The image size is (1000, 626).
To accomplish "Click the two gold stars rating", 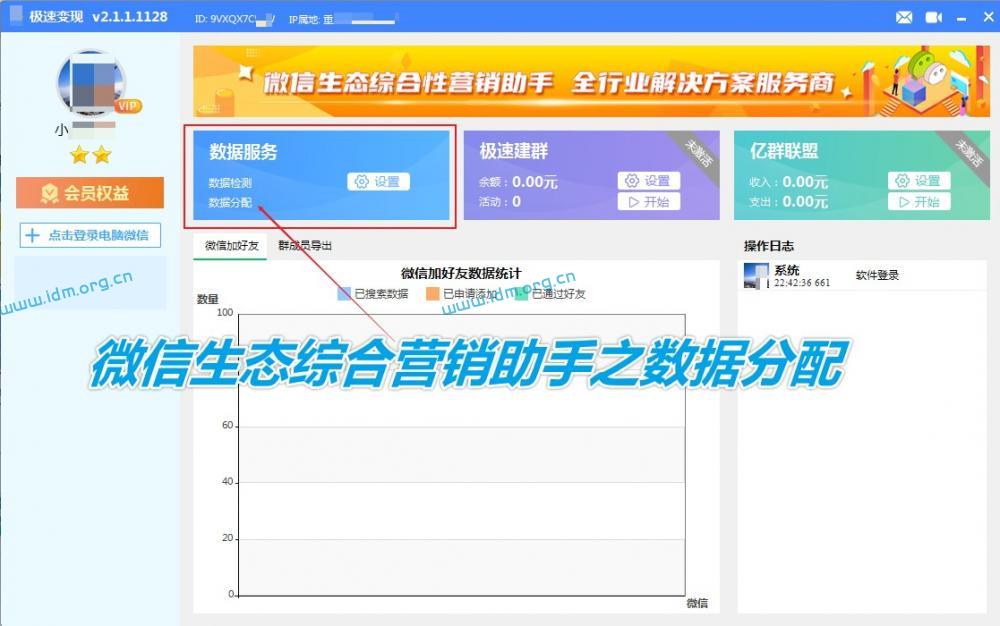I will 91,154.
